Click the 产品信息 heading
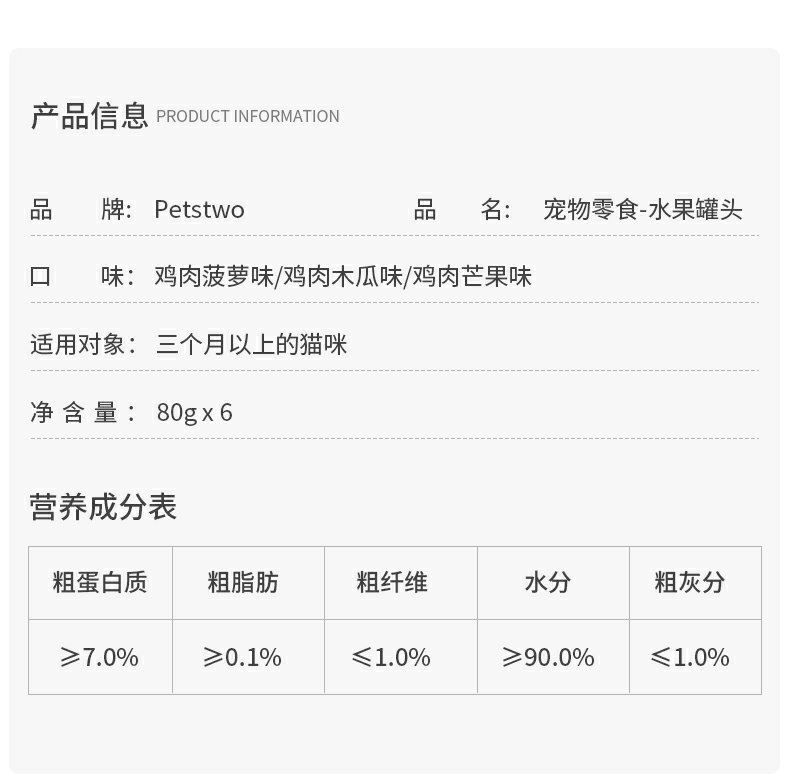Screen dimensions: 790x784 pyautogui.click(x=90, y=116)
